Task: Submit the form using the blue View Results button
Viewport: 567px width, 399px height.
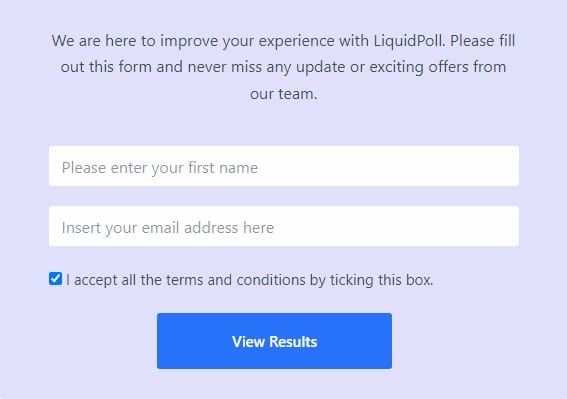Action: (274, 341)
